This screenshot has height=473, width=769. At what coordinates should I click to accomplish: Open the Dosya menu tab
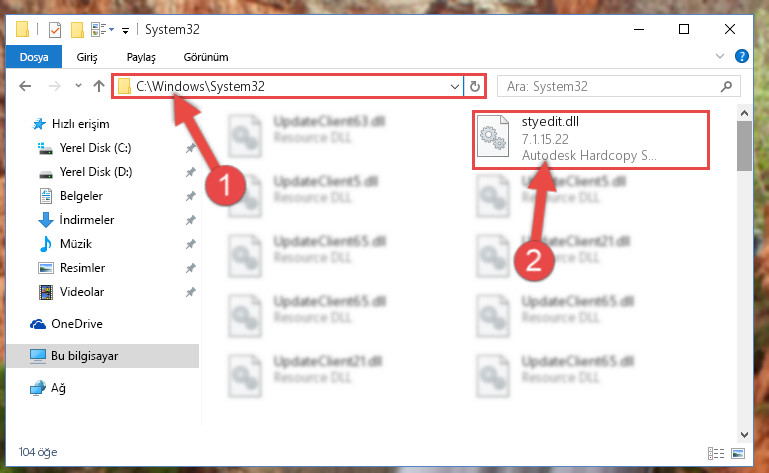tap(34, 57)
